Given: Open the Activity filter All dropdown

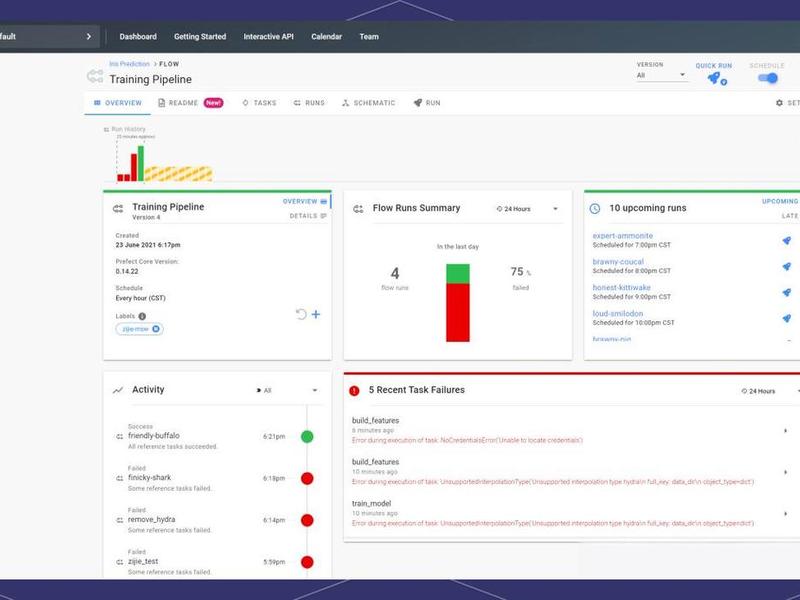Looking at the screenshot, I should (x=287, y=390).
